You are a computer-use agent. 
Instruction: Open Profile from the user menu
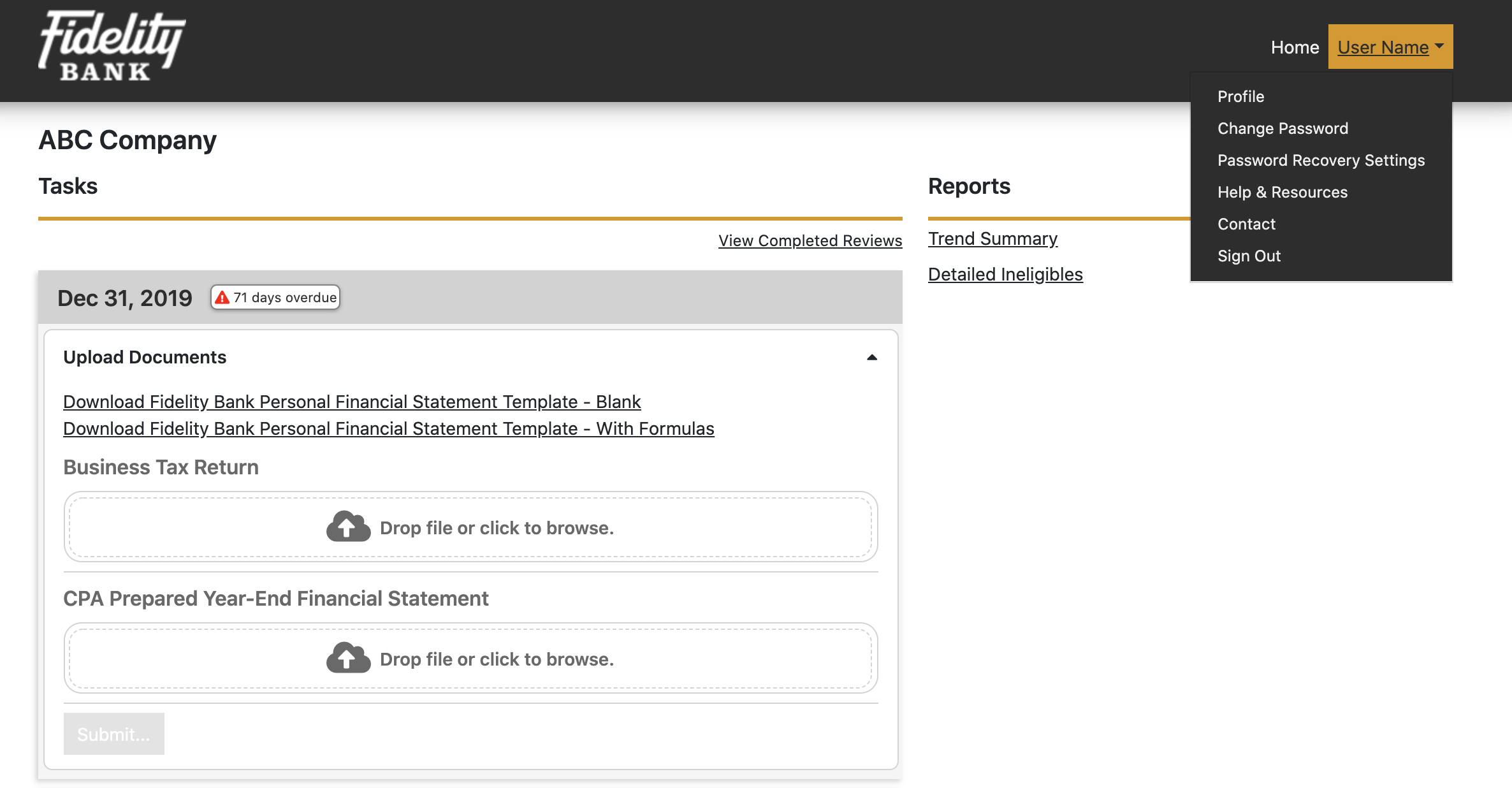click(x=1240, y=96)
